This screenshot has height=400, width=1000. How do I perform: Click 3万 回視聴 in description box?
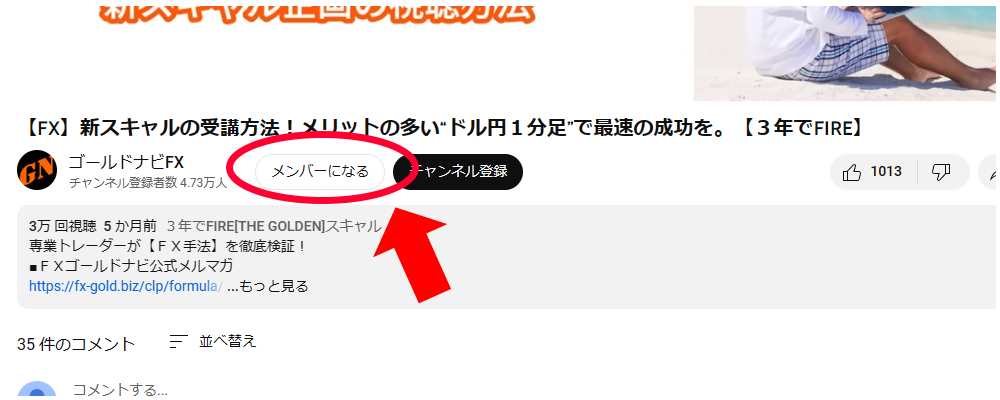(62, 226)
